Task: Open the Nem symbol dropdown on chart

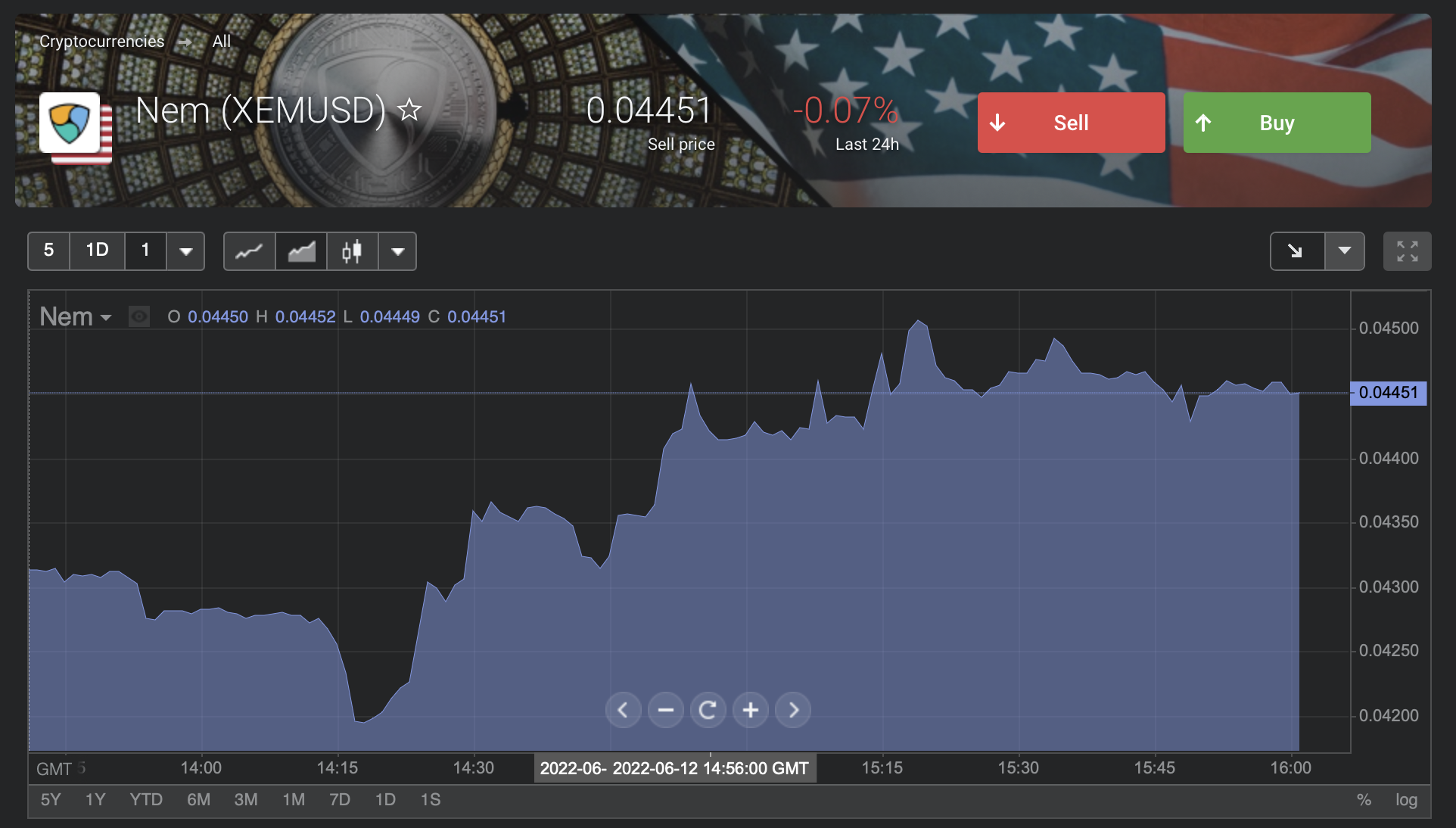Action: point(76,316)
